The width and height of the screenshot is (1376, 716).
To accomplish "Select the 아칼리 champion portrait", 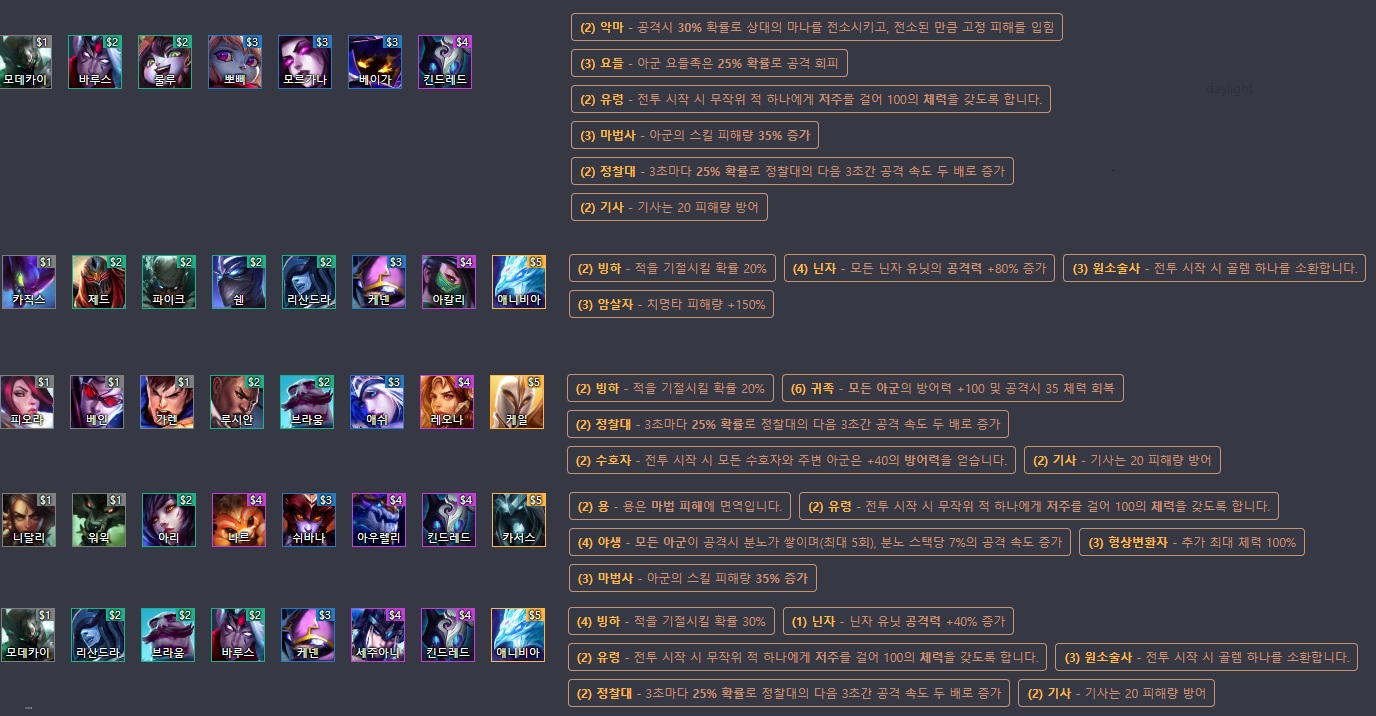I will [x=449, y=282].
